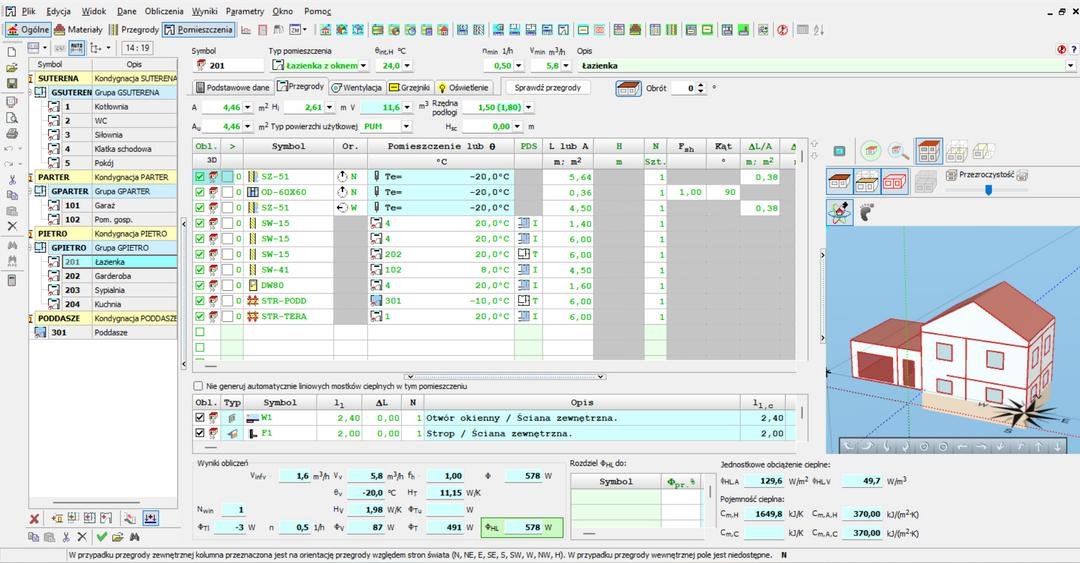Uncheck the SZ-51 first row checkbox
The width and height of the screenshot is (1080, 563).
coord(200,176)
